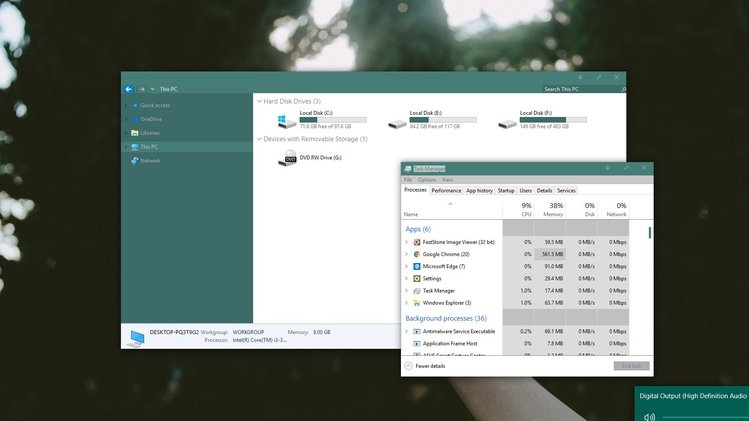The image size is (749, 421).
Task: Click the Google Chrome icon in process list
Action: pyautogui.click(x=417, y=254)
